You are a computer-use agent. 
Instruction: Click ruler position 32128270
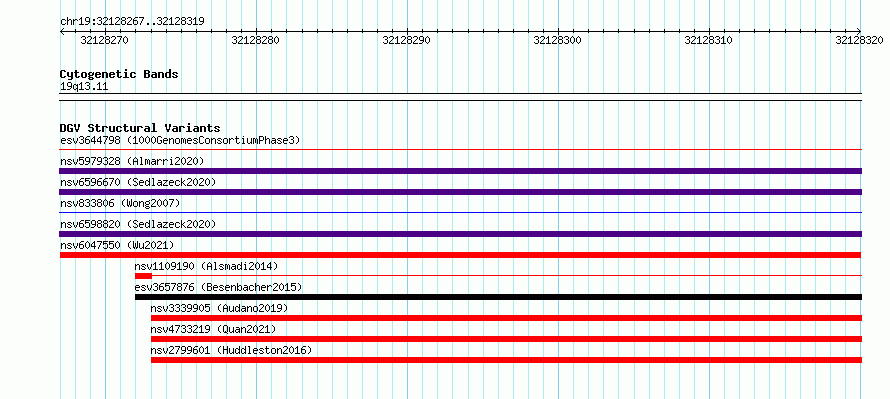pos(104,40)
